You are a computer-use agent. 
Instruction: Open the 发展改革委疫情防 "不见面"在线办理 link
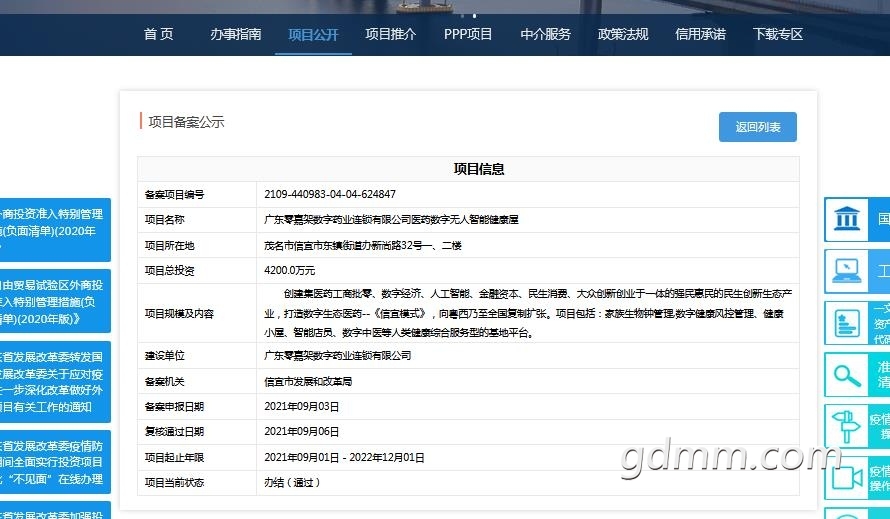tap(55, 462)
